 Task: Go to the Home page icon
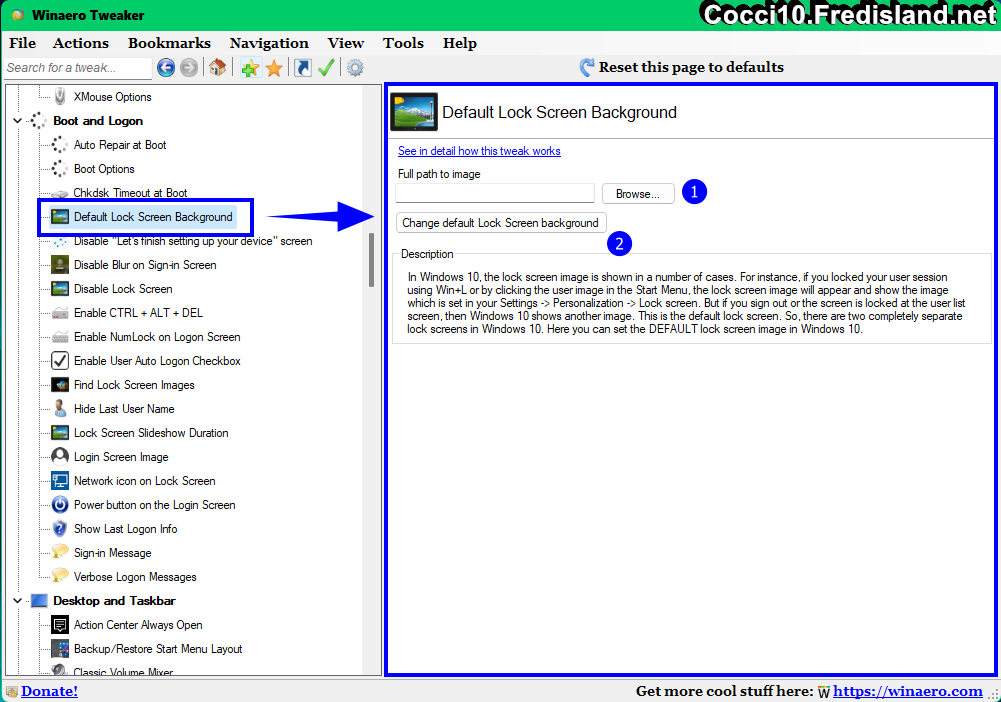[x=218, y=67]
